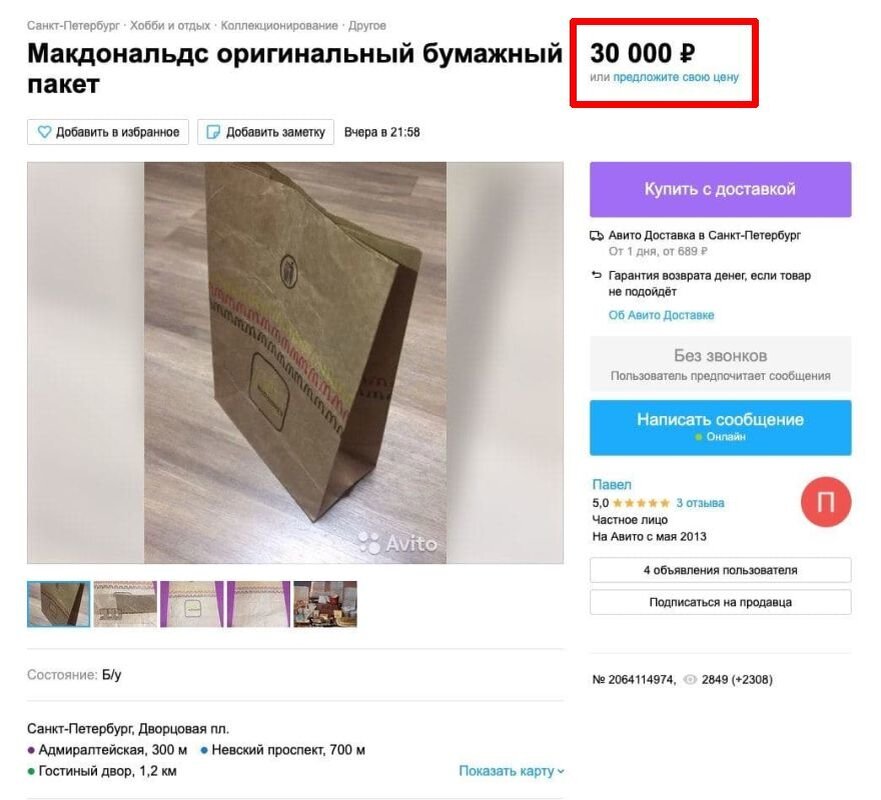881x800 pixels.
Task: Click the money-back return arrow icon
Action: pyautogui.click(x=597, y=275)
